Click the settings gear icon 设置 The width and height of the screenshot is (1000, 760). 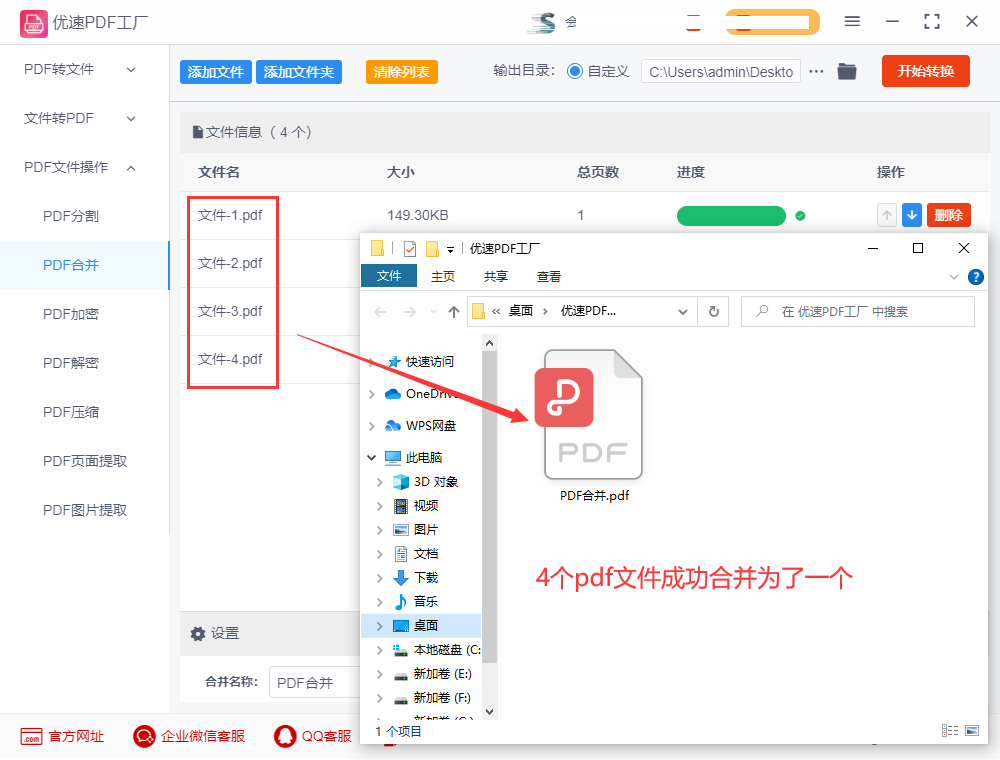[x=198, y=634]
